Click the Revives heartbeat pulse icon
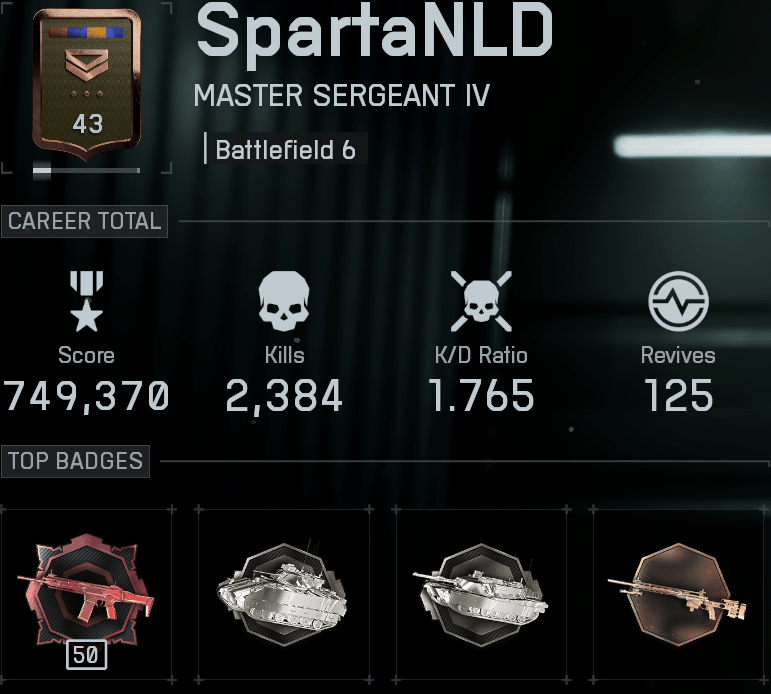Image resolution: width=771 pixels, height=694 pixels. [x=679, y=301]
